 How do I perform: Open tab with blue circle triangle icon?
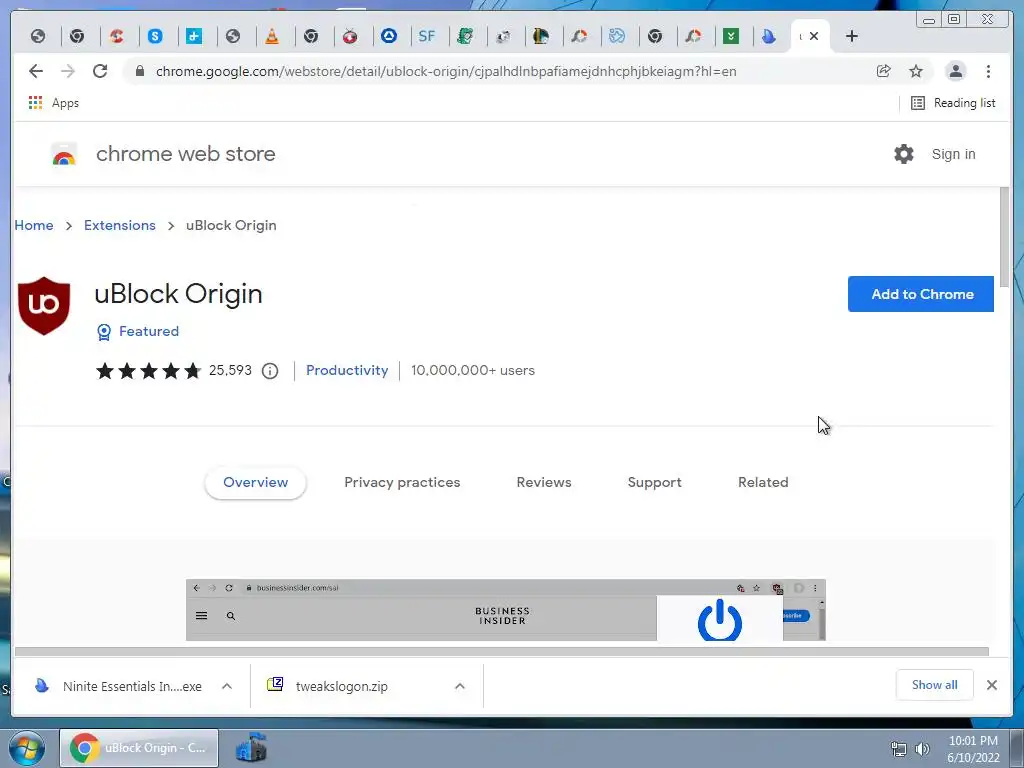click(389, 36)
